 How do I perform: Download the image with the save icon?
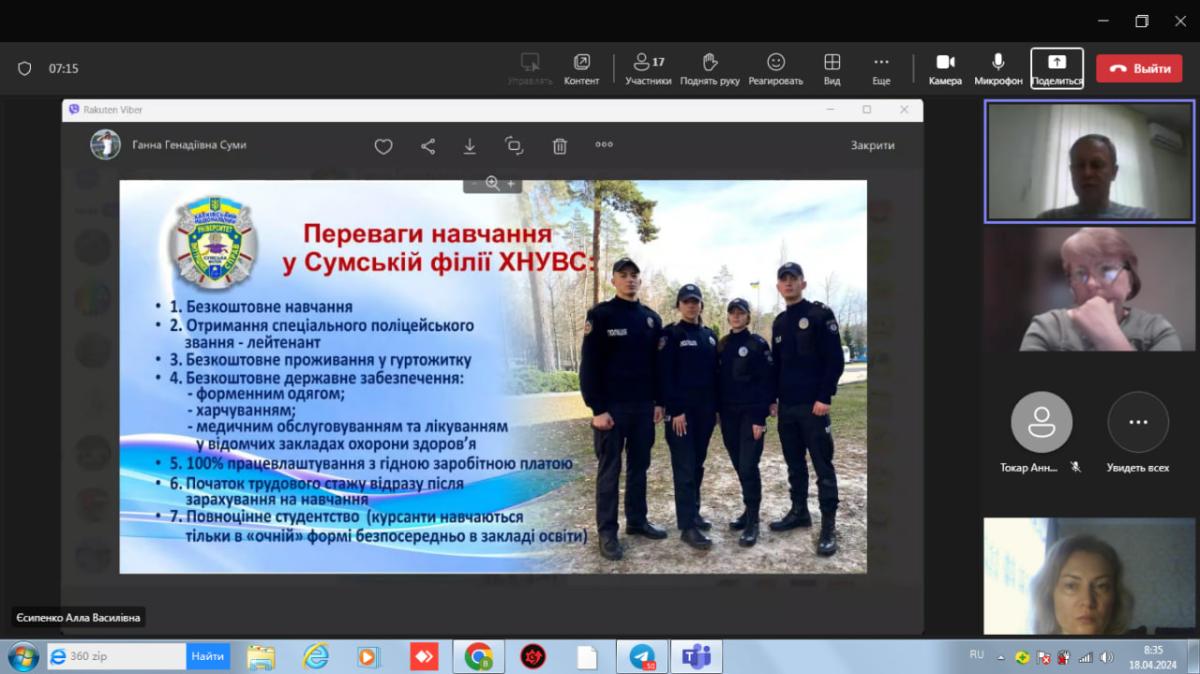click(470, 146)
